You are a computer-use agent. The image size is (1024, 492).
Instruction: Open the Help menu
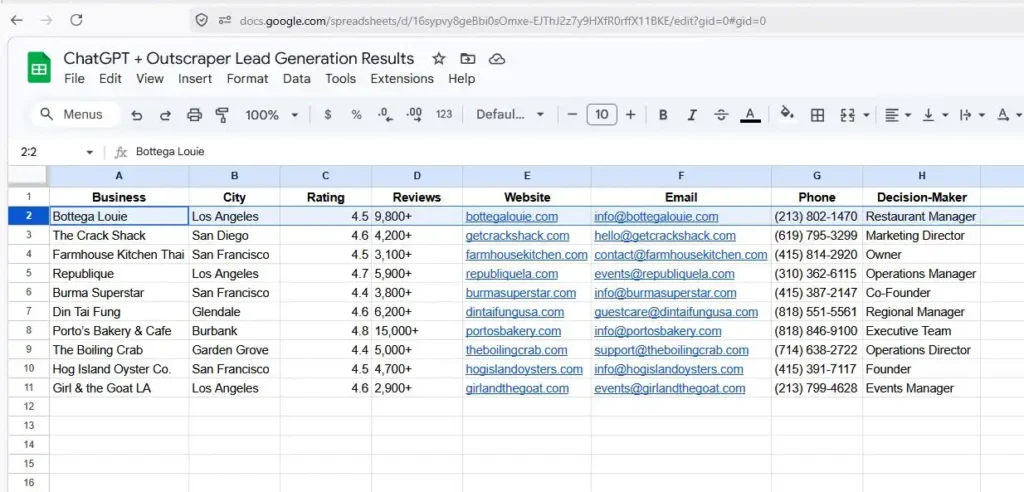coord(461,79)
